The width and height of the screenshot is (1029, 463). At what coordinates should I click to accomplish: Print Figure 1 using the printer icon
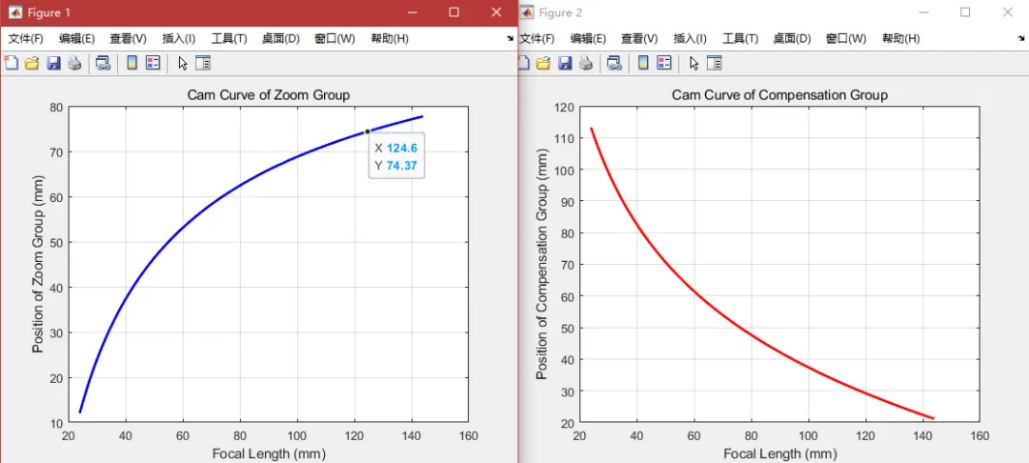pyautogui.click(x=74, y=63)
